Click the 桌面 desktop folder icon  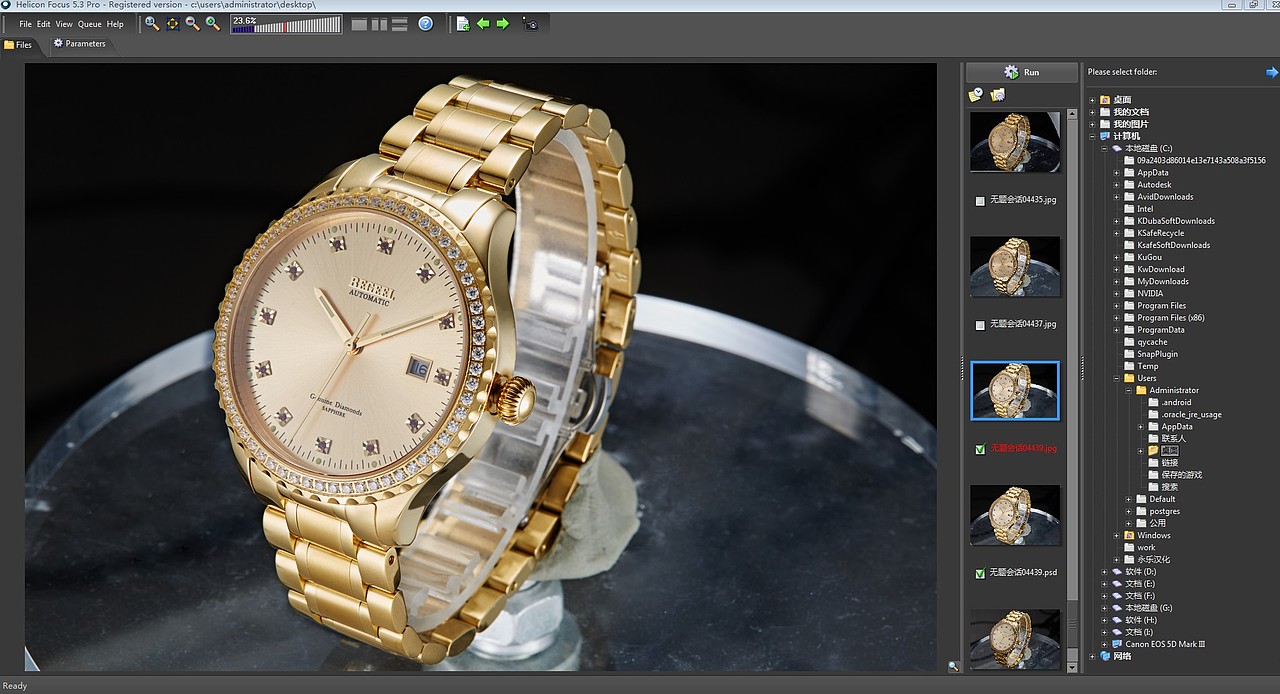tap(1105, 100)
